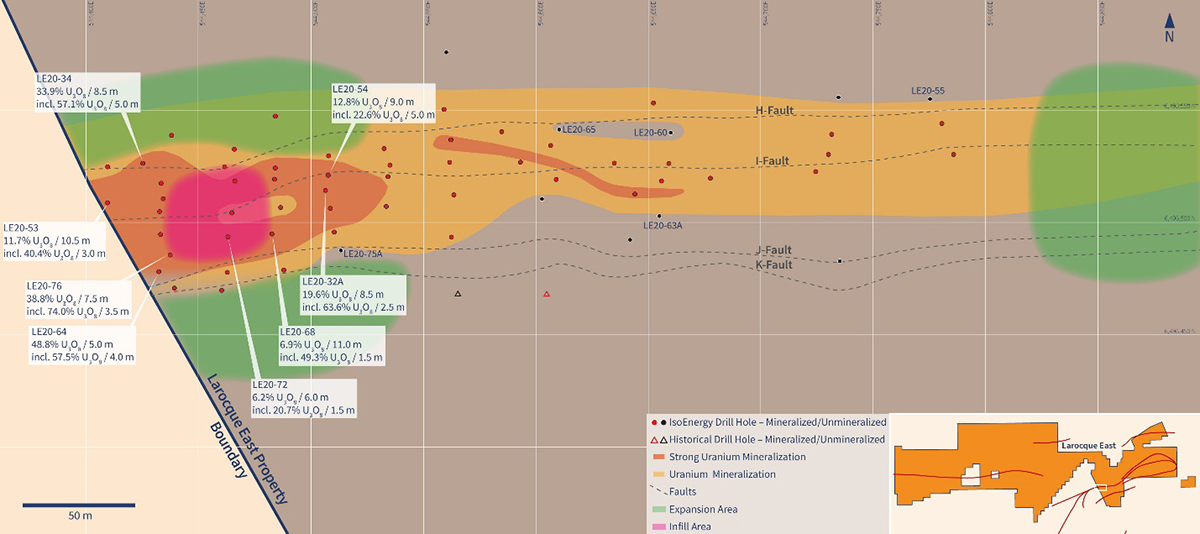Click the 'incl. 57.1% U3O8 / 5.0 m' line
Viewport: 1200px width, 534px height.
[x=86, y=103]
